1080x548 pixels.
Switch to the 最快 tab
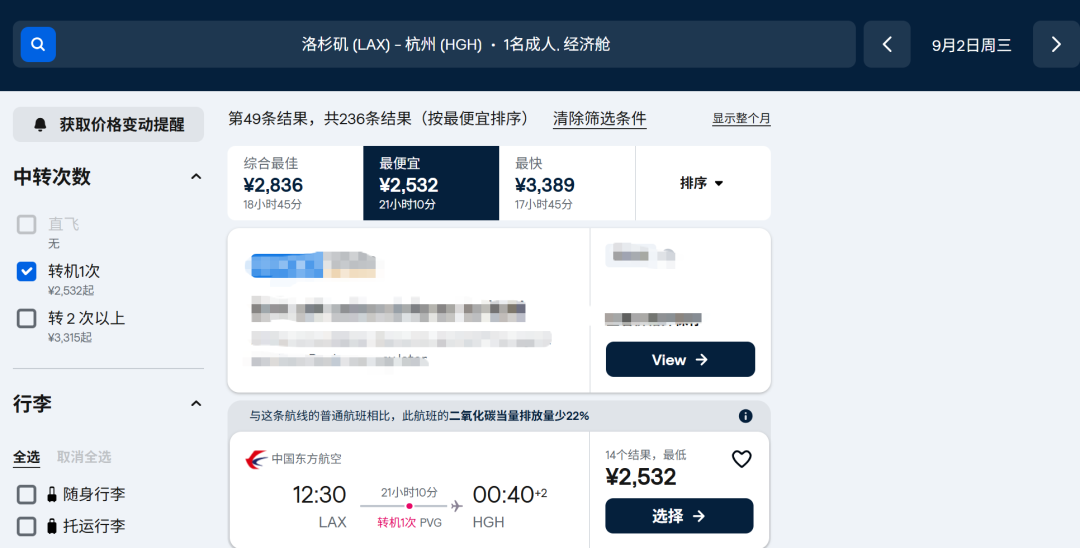[x=567, y=183]
